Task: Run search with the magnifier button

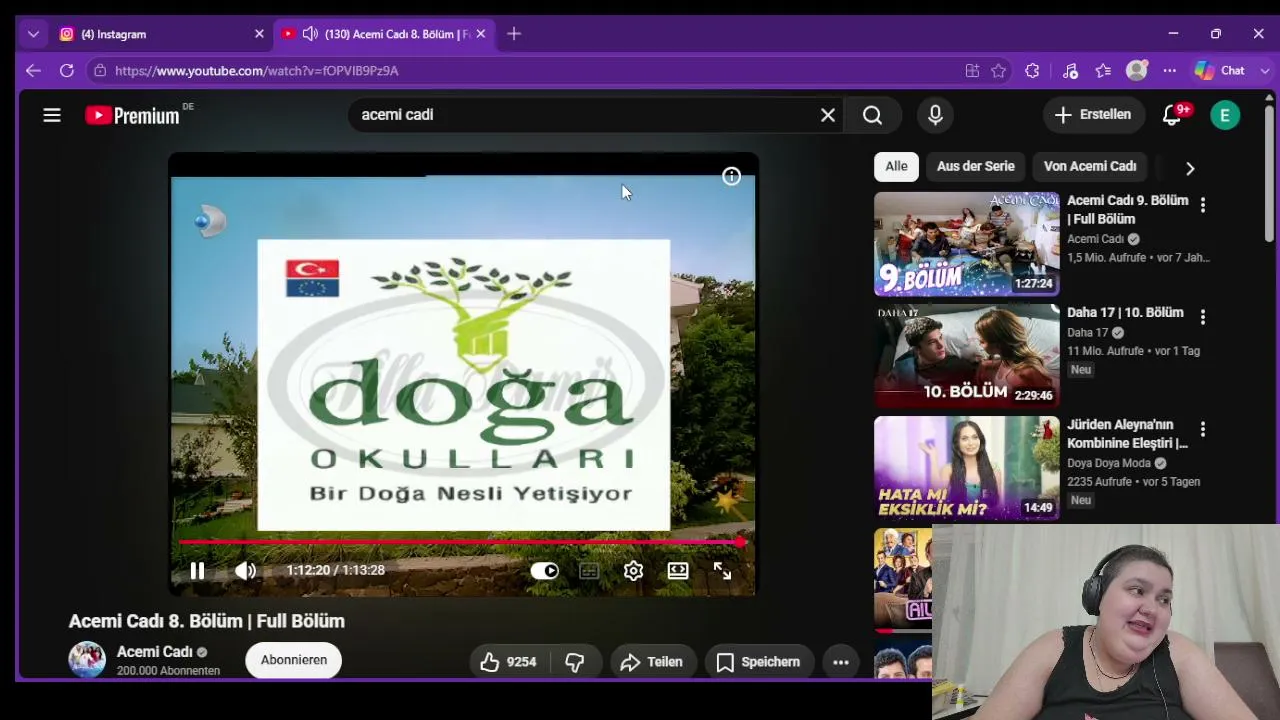Action: tap(872, 115)
